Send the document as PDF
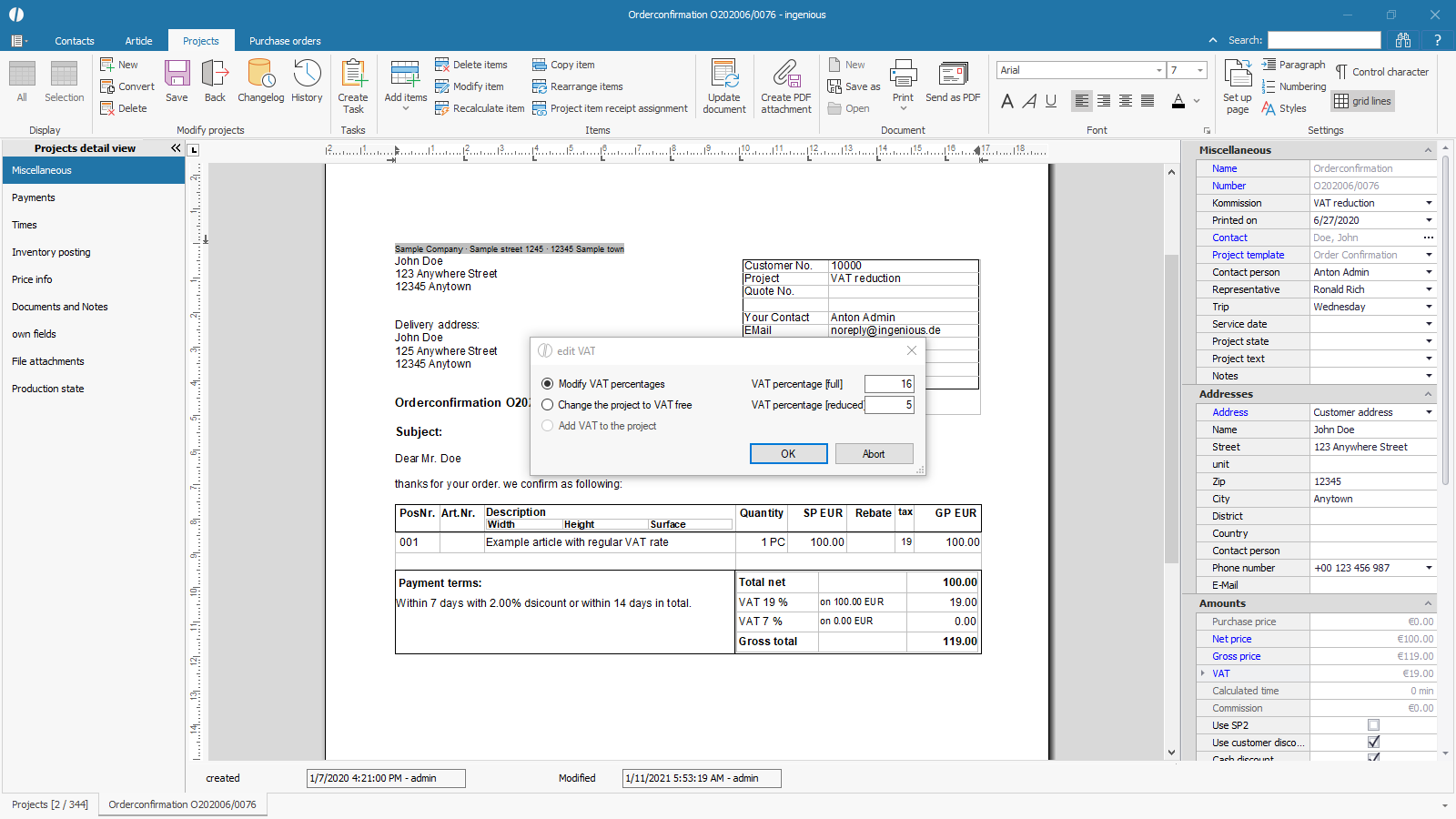 pos(953,80)
